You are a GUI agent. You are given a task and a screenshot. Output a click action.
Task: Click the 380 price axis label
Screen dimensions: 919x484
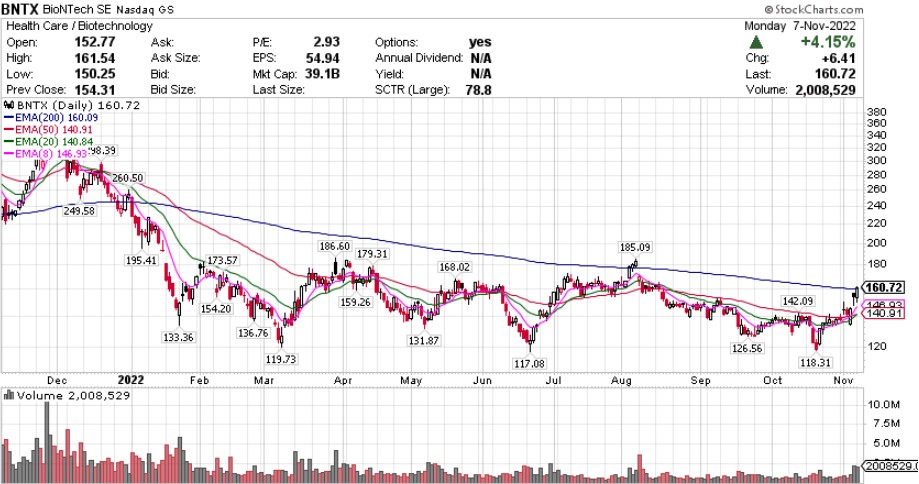876,112
